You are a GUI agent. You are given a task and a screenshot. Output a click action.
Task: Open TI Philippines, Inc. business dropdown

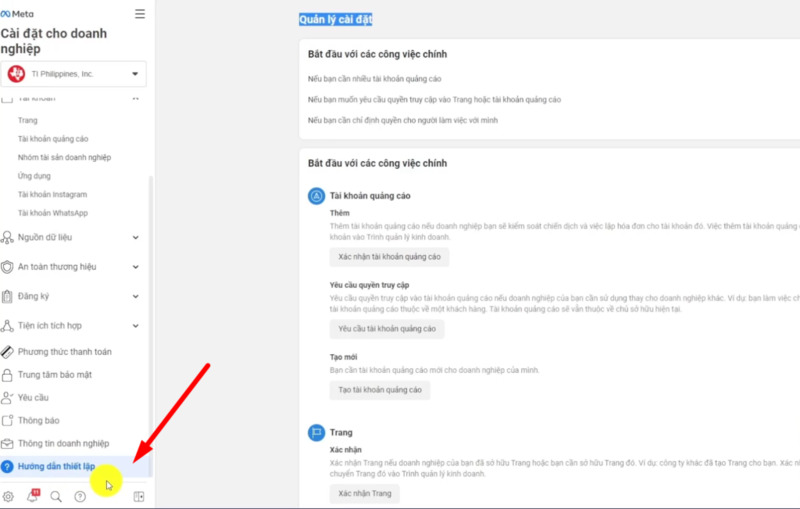click(x=73, y=74)
